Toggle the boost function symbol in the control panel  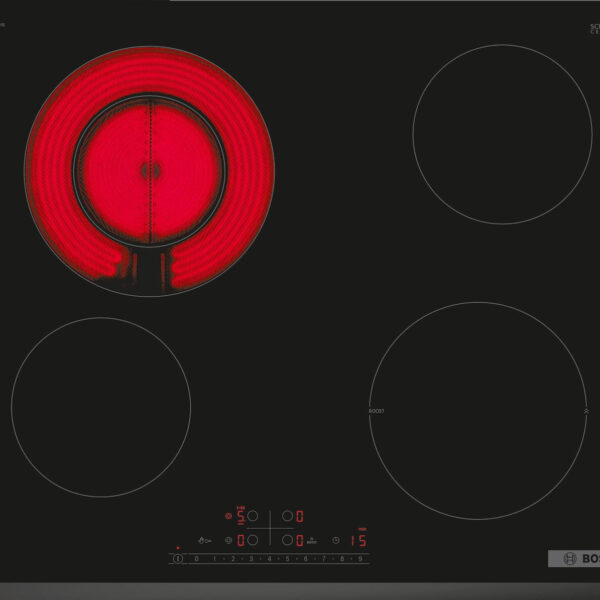click(311, 540)
